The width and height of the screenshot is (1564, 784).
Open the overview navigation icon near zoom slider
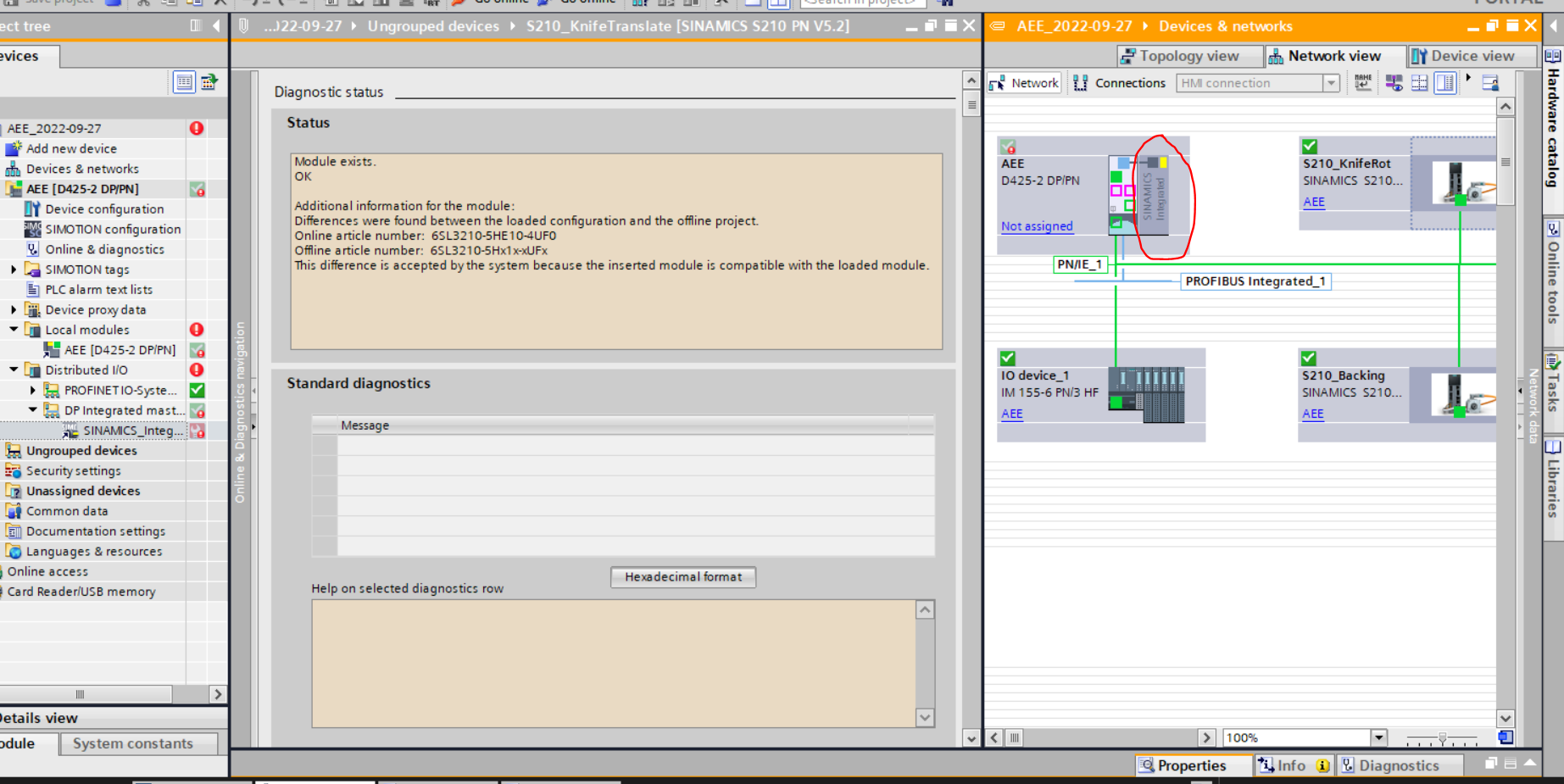1506,737
